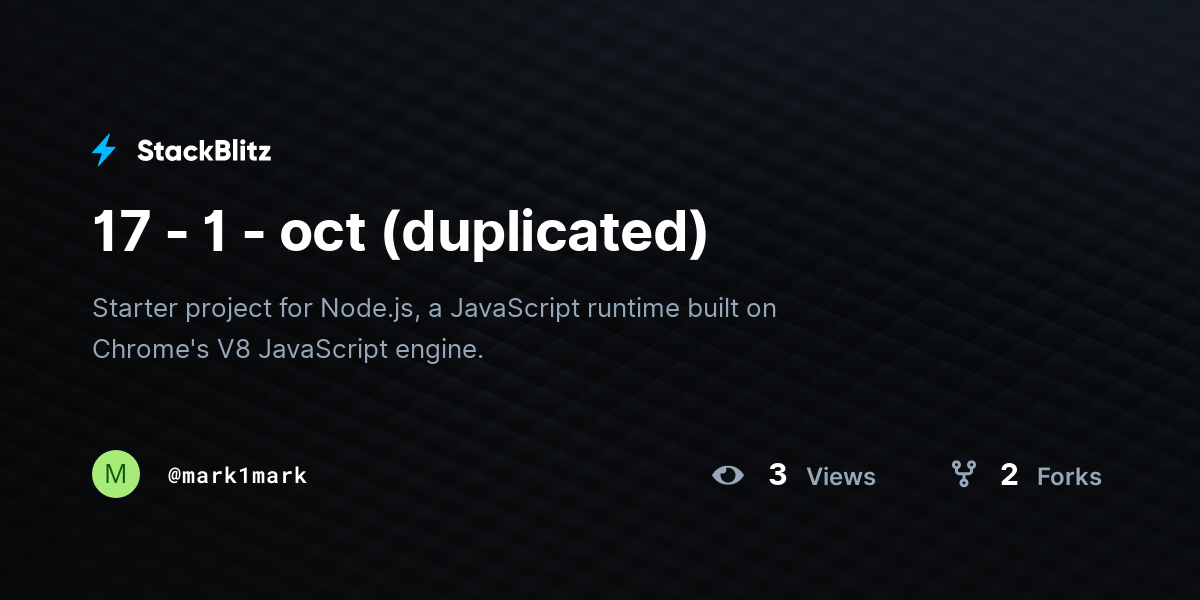The width and height of the screenshot is (1200, 600).
Task: Click 'Chrome's V8 JavaScript engine' description line
Action: [x=288, y=350]
